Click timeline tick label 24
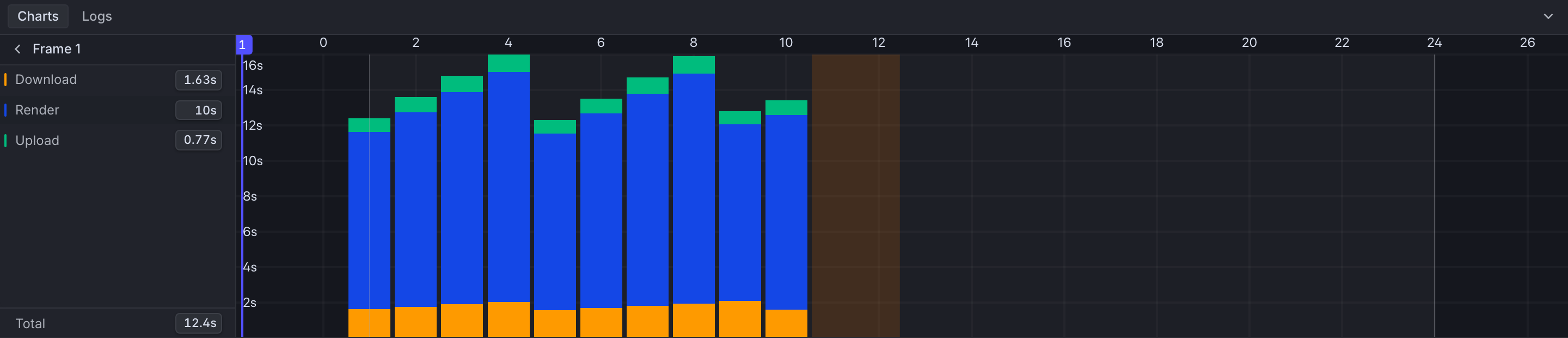Viewport: 1568px width, 338px height. 1434,43
